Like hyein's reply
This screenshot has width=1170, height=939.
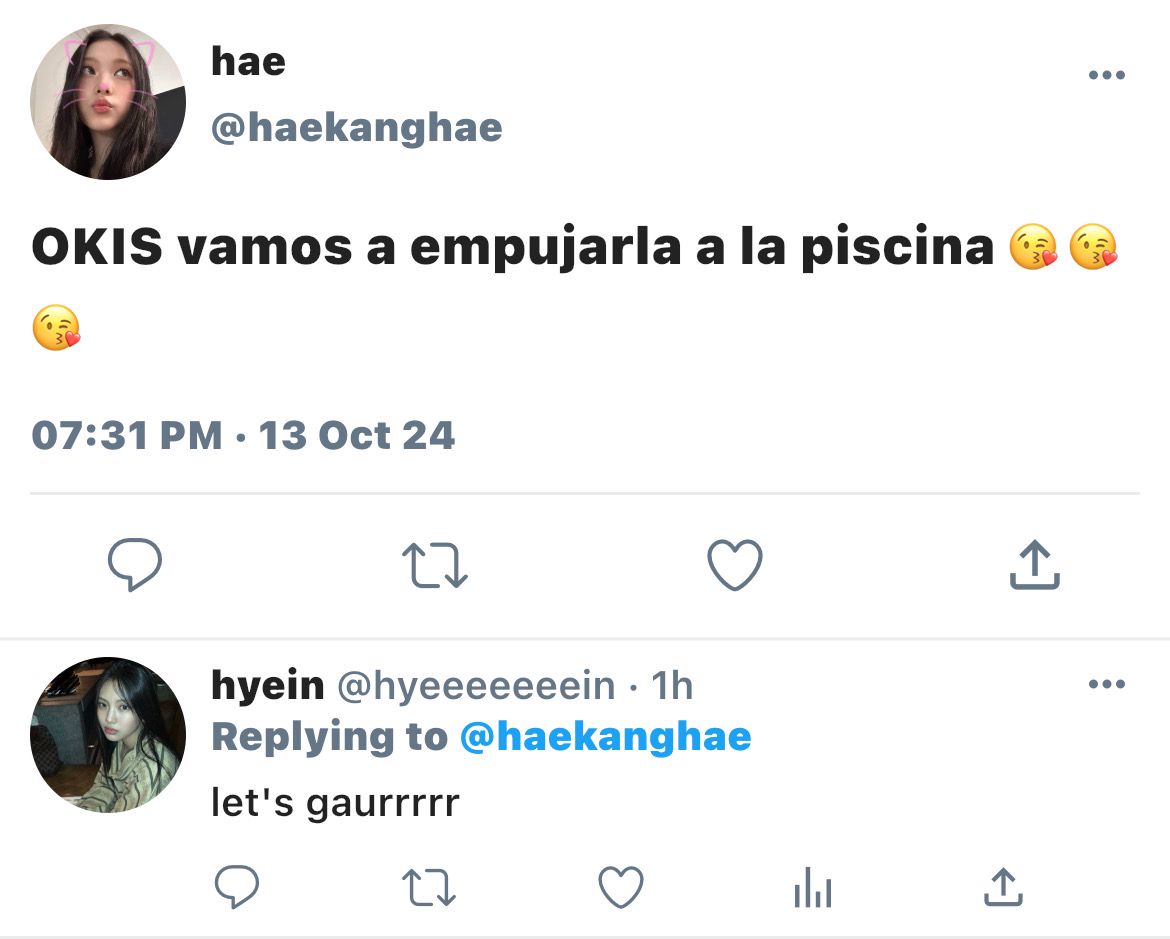(x=621, y=887)
